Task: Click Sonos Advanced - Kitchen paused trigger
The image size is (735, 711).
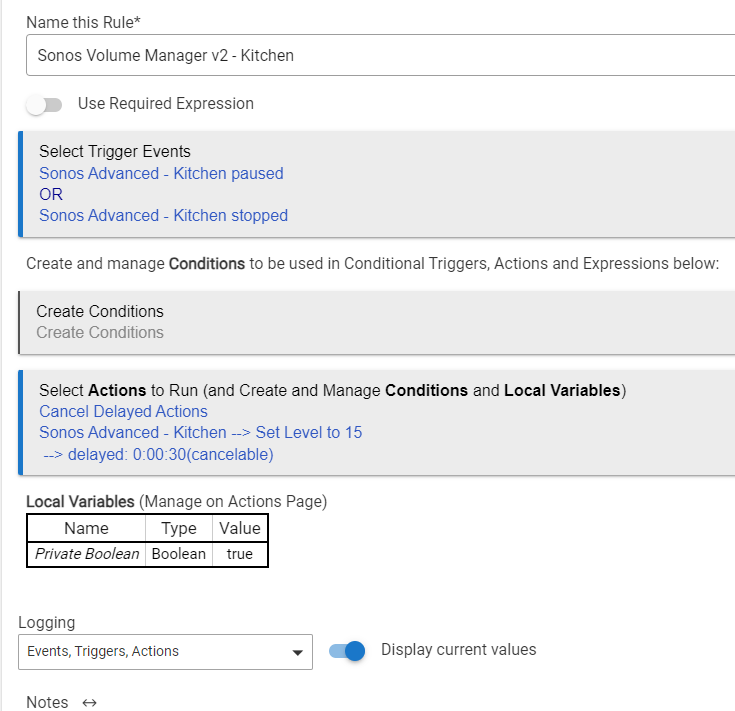Action: 161,174
